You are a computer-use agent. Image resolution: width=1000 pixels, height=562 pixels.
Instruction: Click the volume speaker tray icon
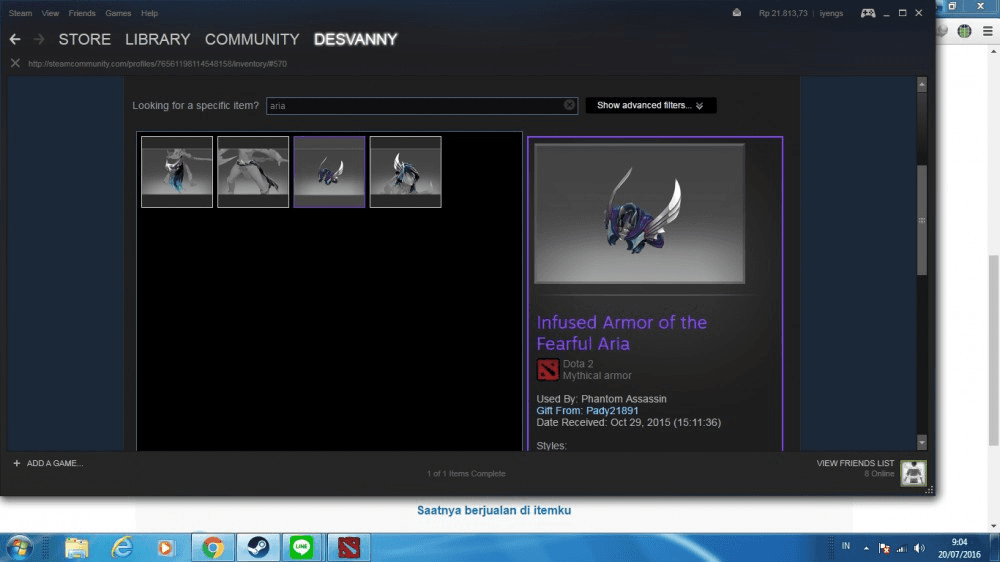[919, 548]
